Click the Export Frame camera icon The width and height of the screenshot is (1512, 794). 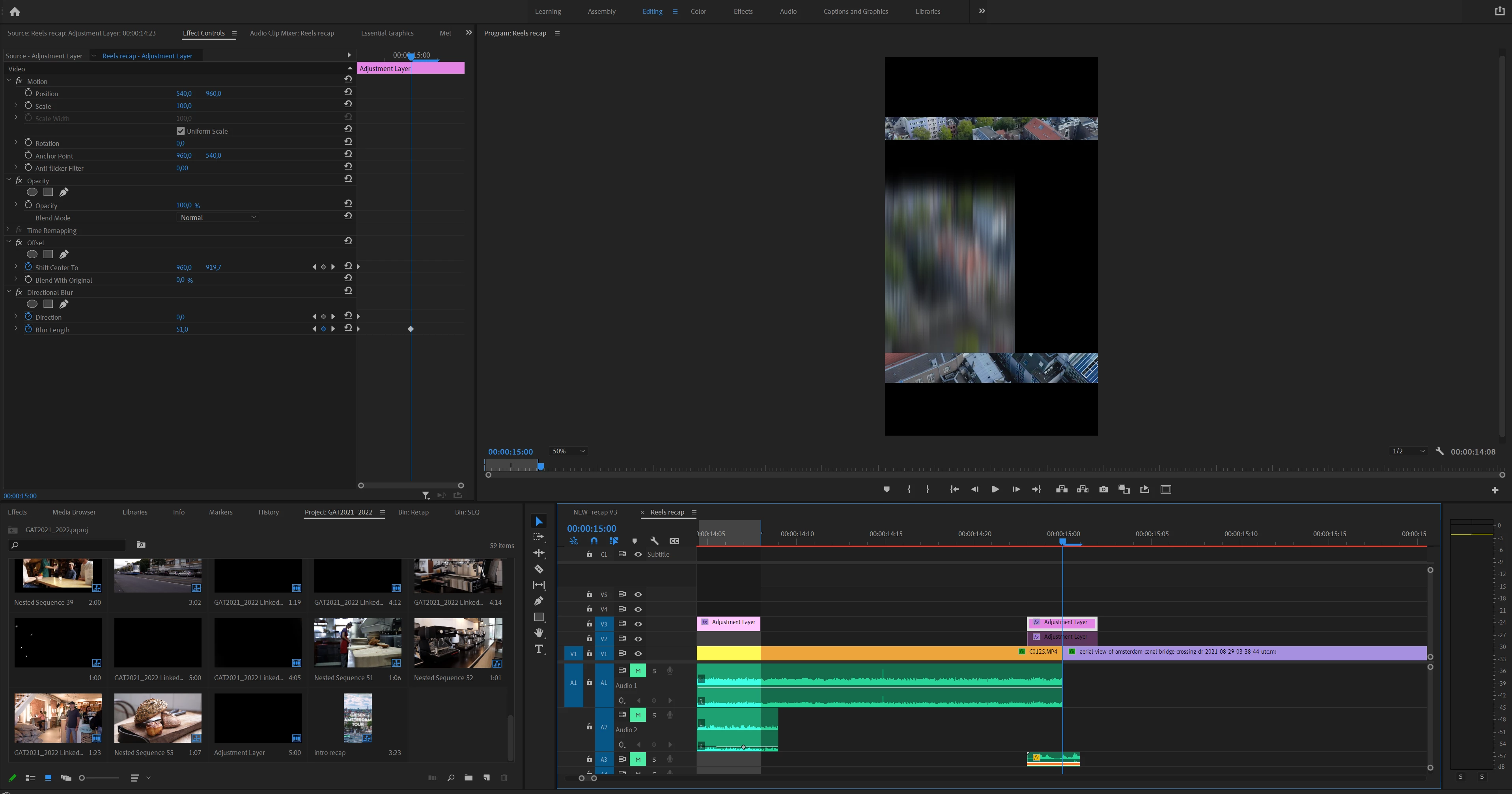click(1103, 489)
